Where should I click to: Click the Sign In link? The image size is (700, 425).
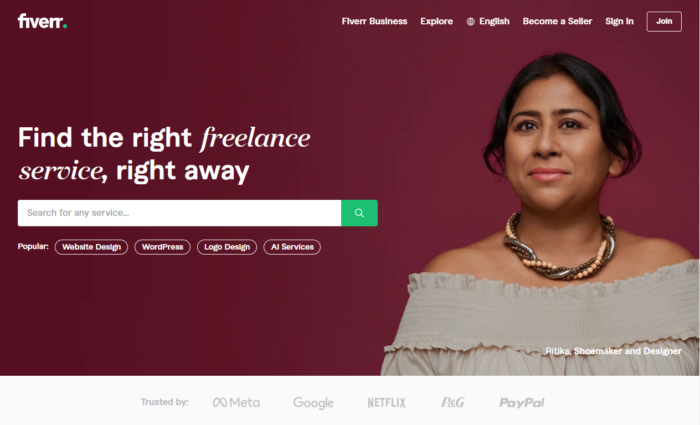[x=619, y=21]
